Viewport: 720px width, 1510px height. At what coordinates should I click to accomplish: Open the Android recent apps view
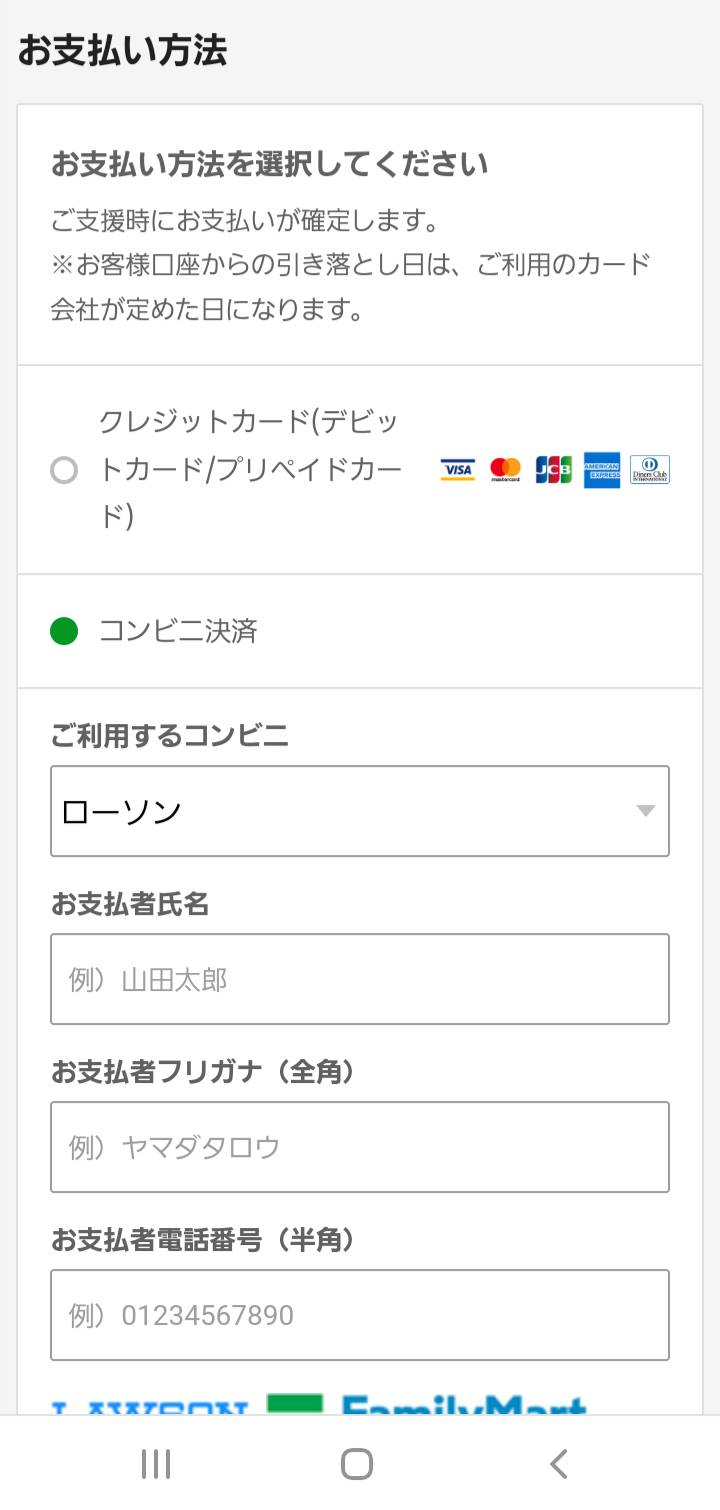(x=156, y=1464)
